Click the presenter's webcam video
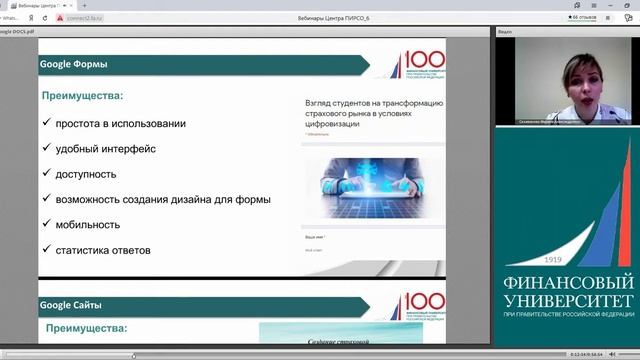This screenshot has width=640, height=360. coord(572,81)
